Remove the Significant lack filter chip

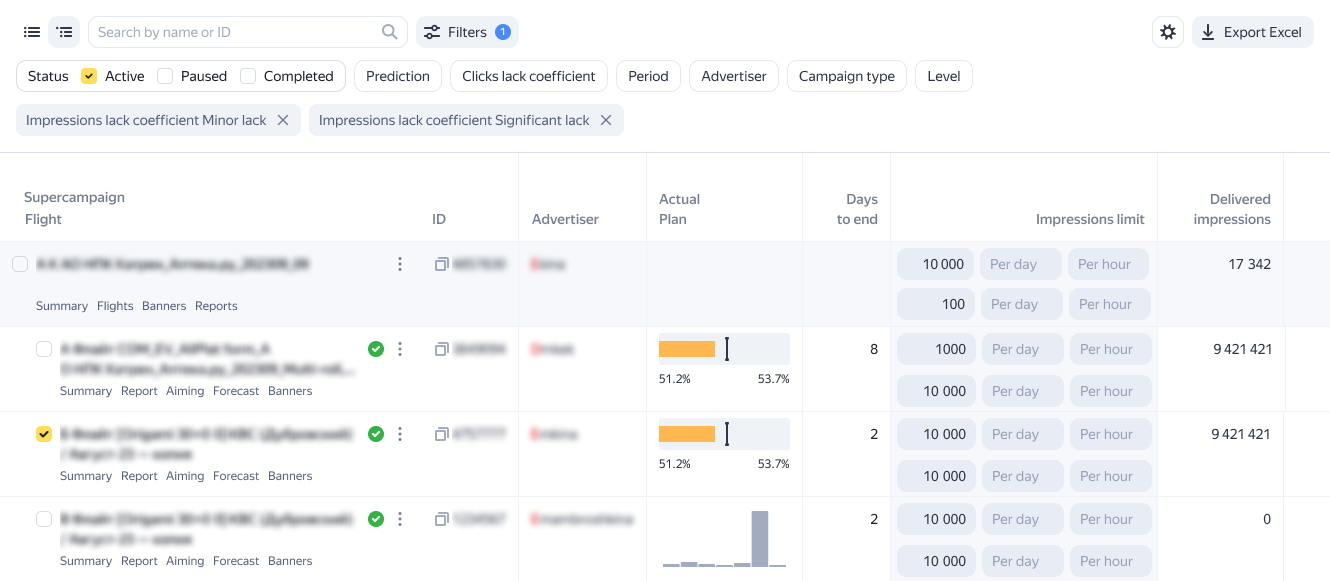pos(606,120)
